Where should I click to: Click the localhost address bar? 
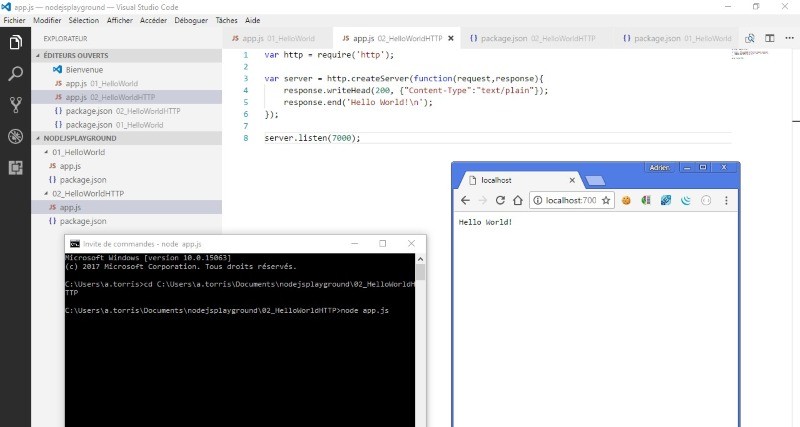[x=565, y=201]
